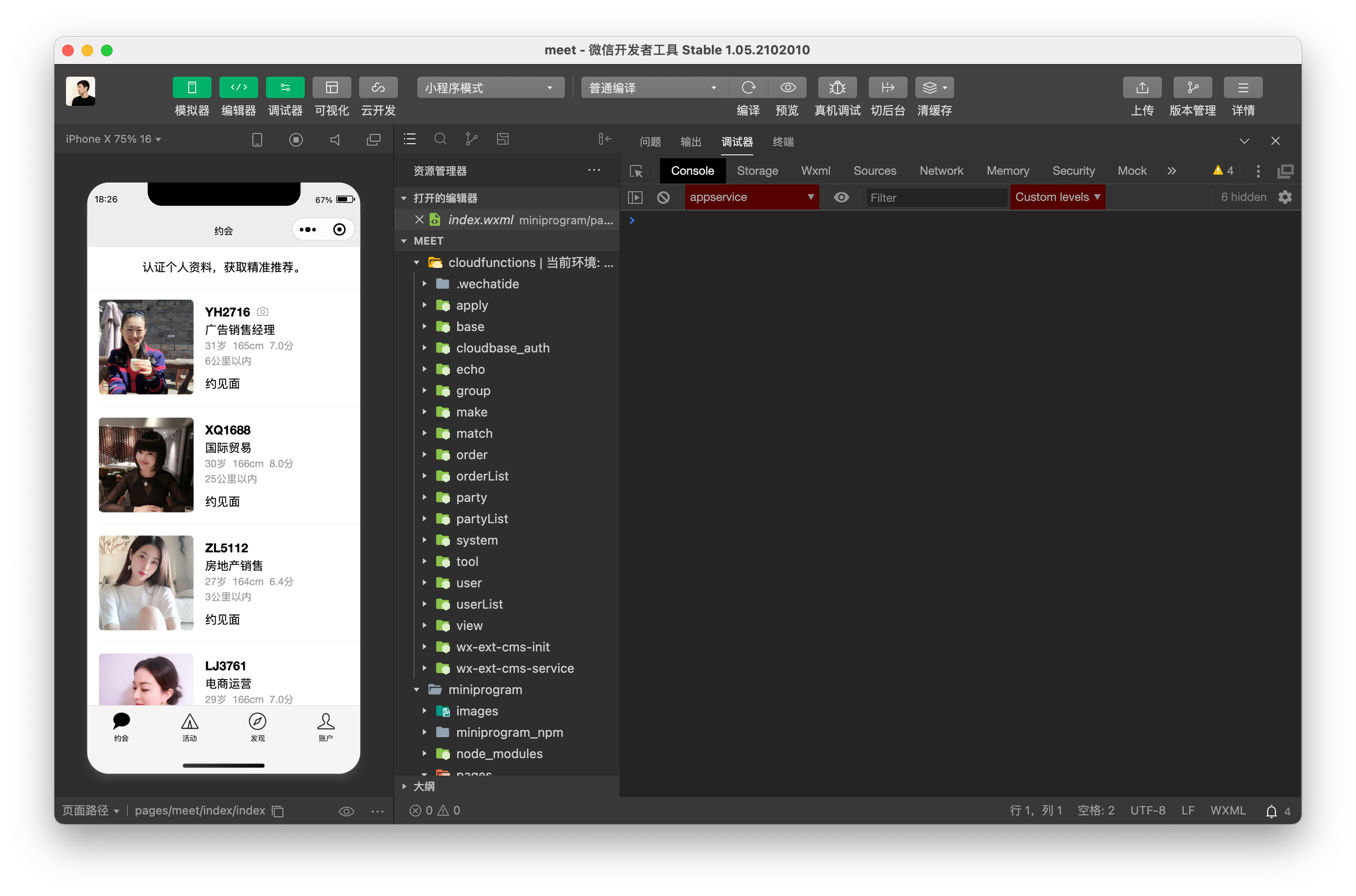Image resolution: width=1356 pixels, height=896 pixels.
Task: Open the 小程序模式 mode dropdown
Action: (490, 87)
